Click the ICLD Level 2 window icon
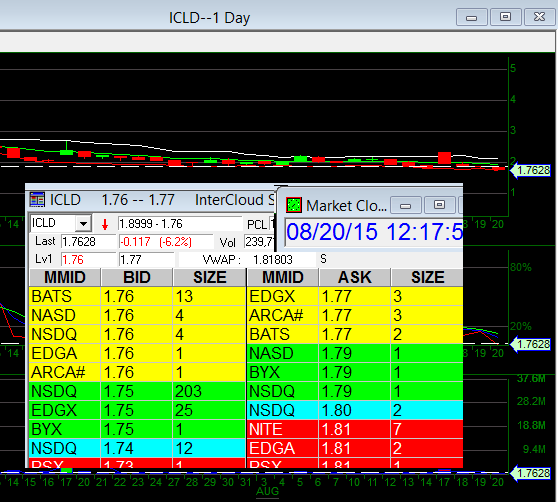Screen dimensions: 558x502 (x=37, y=199)
